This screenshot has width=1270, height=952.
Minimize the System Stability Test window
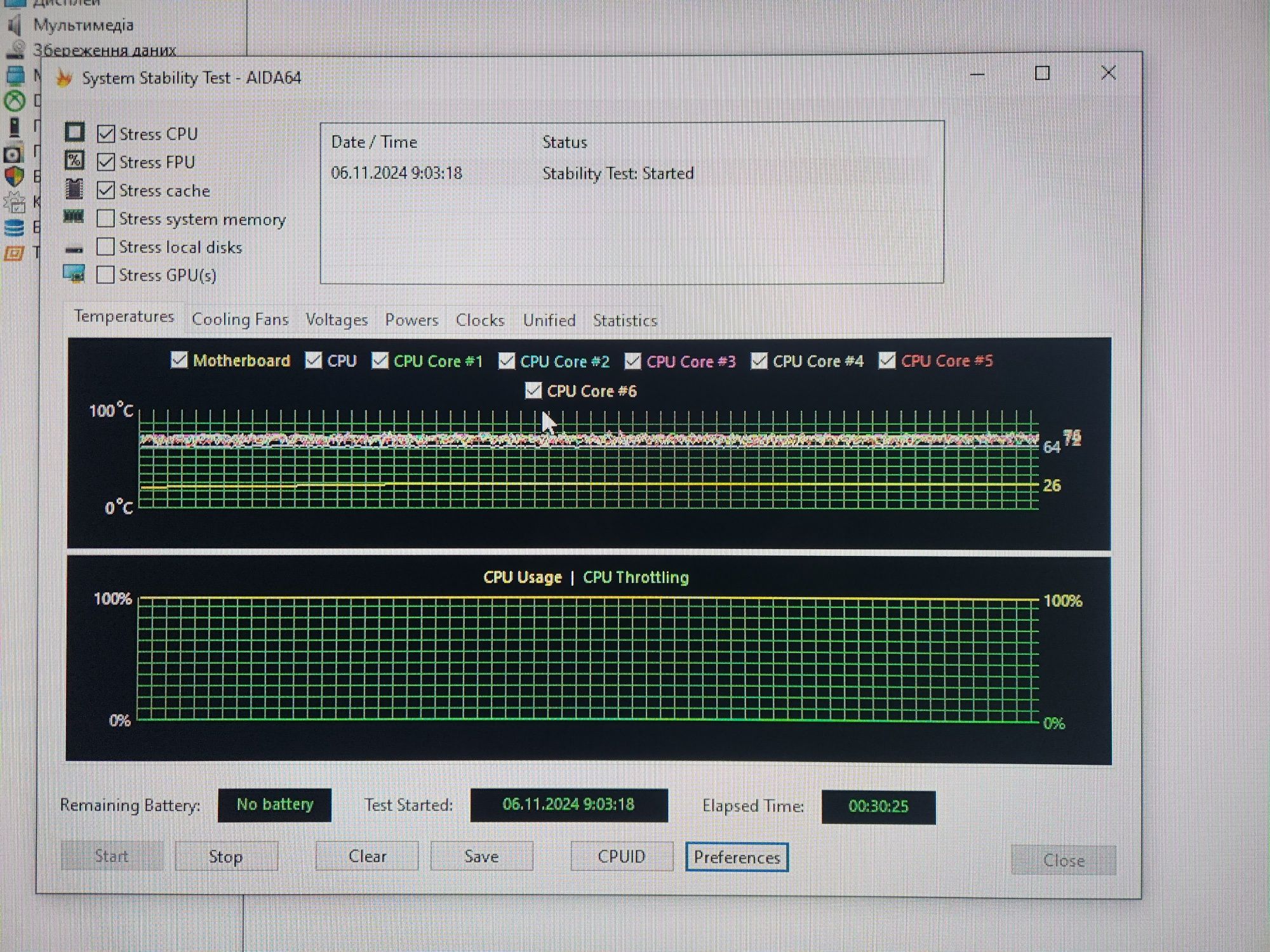click(x=977, y=74)
